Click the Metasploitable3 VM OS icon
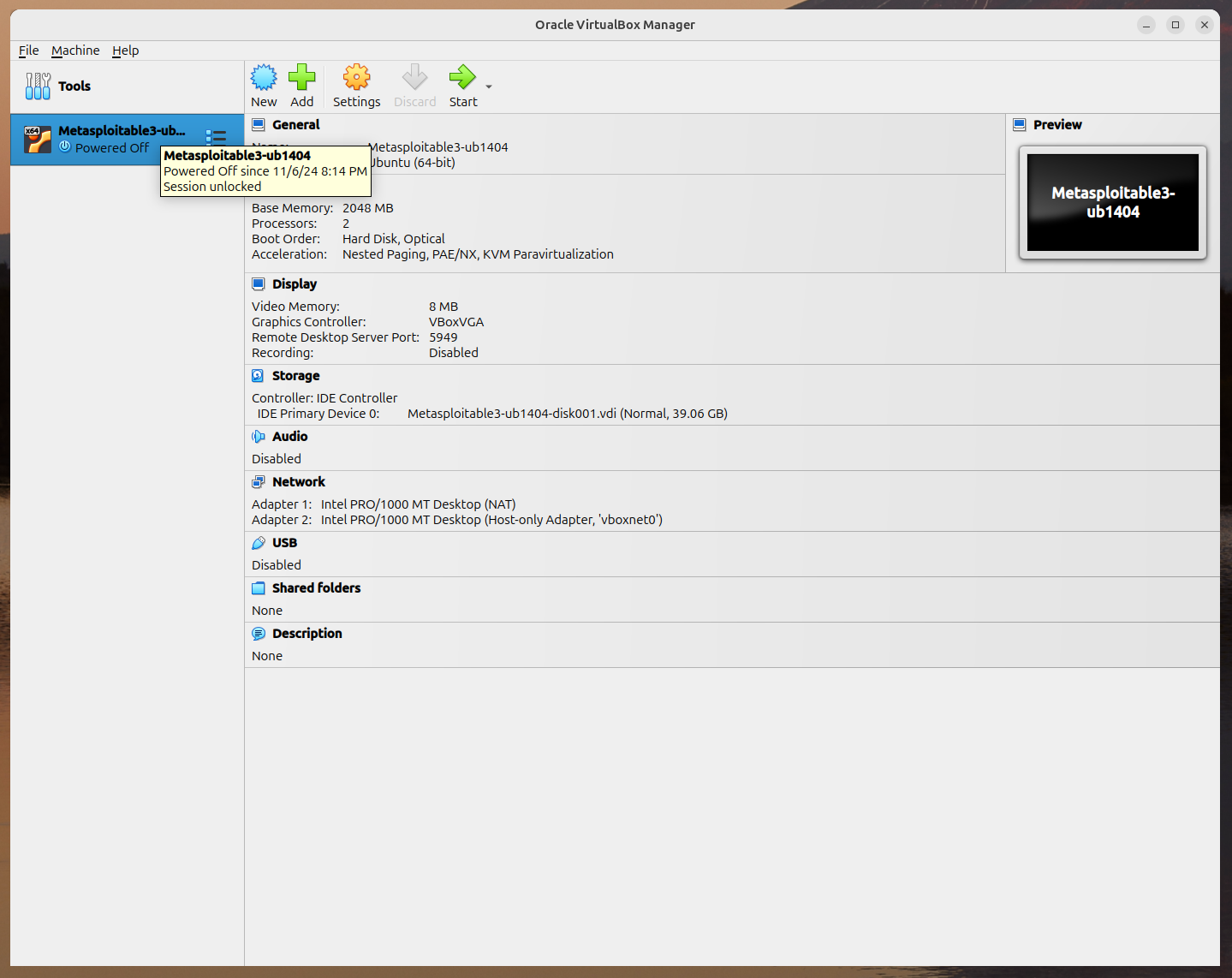The image size is (1232, 978). pyautogui.click(x=38, y=139)
